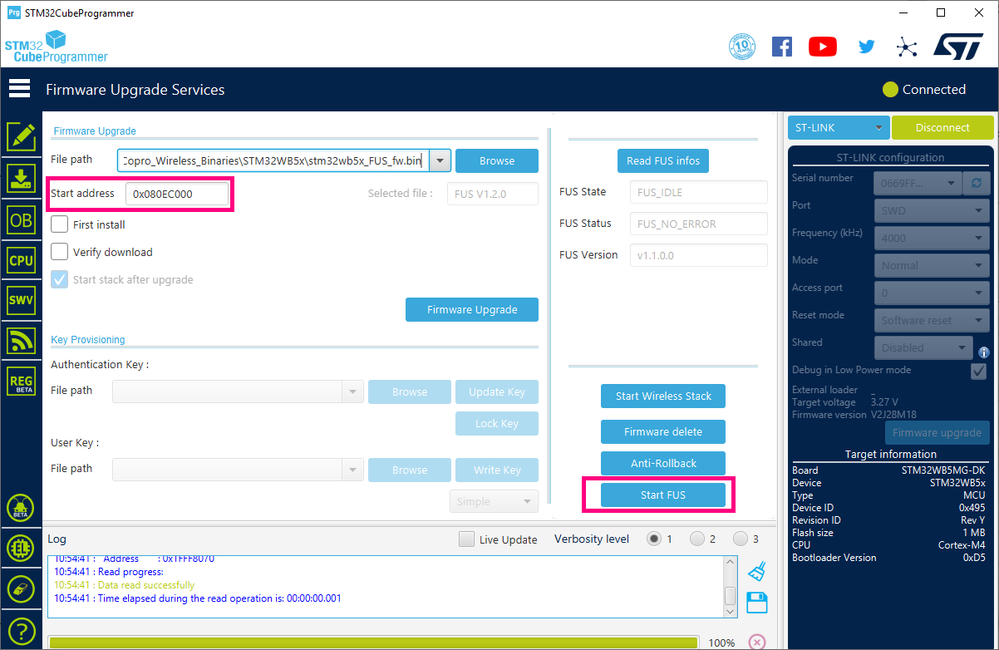999x650 pixels.
Task: Select verbosity level 2 radio button
Action: (x=697, y=538)
